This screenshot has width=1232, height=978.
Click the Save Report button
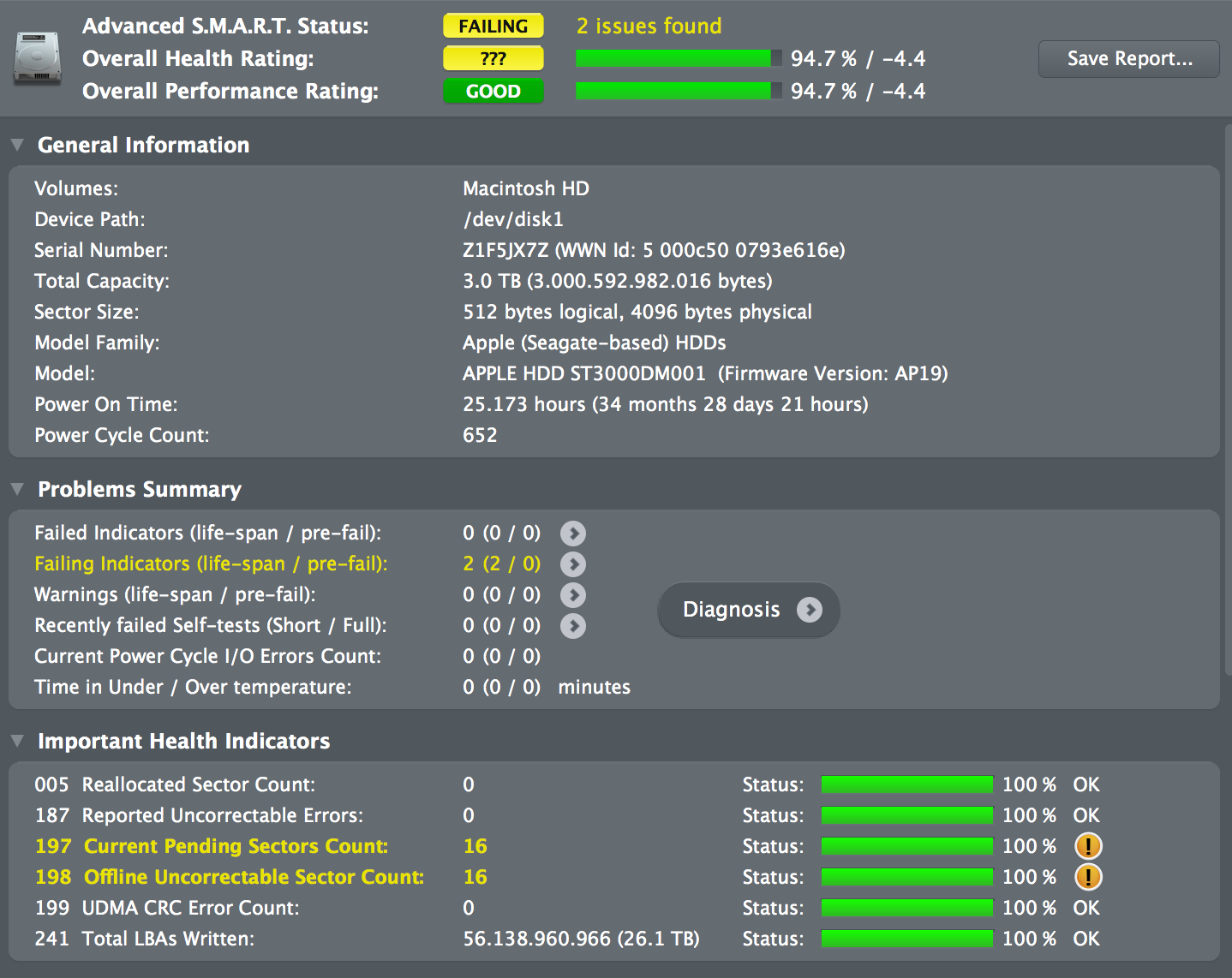point(1129,59)
